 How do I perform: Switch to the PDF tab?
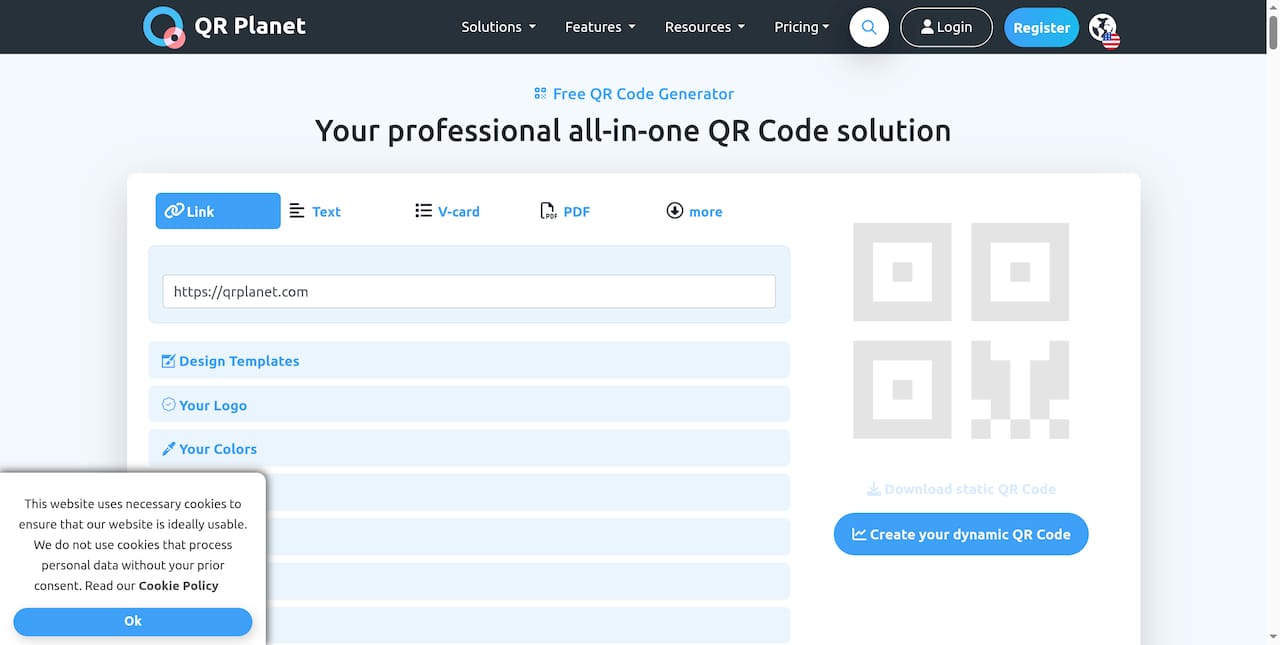[x=565, y=211]
